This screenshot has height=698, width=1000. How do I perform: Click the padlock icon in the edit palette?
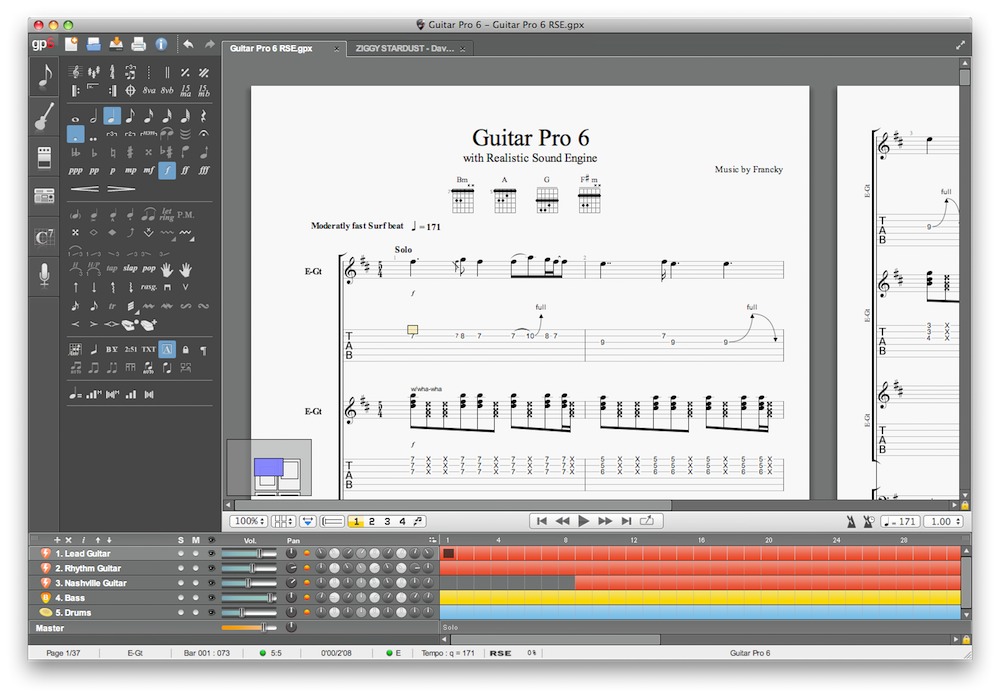coord(186,350)
